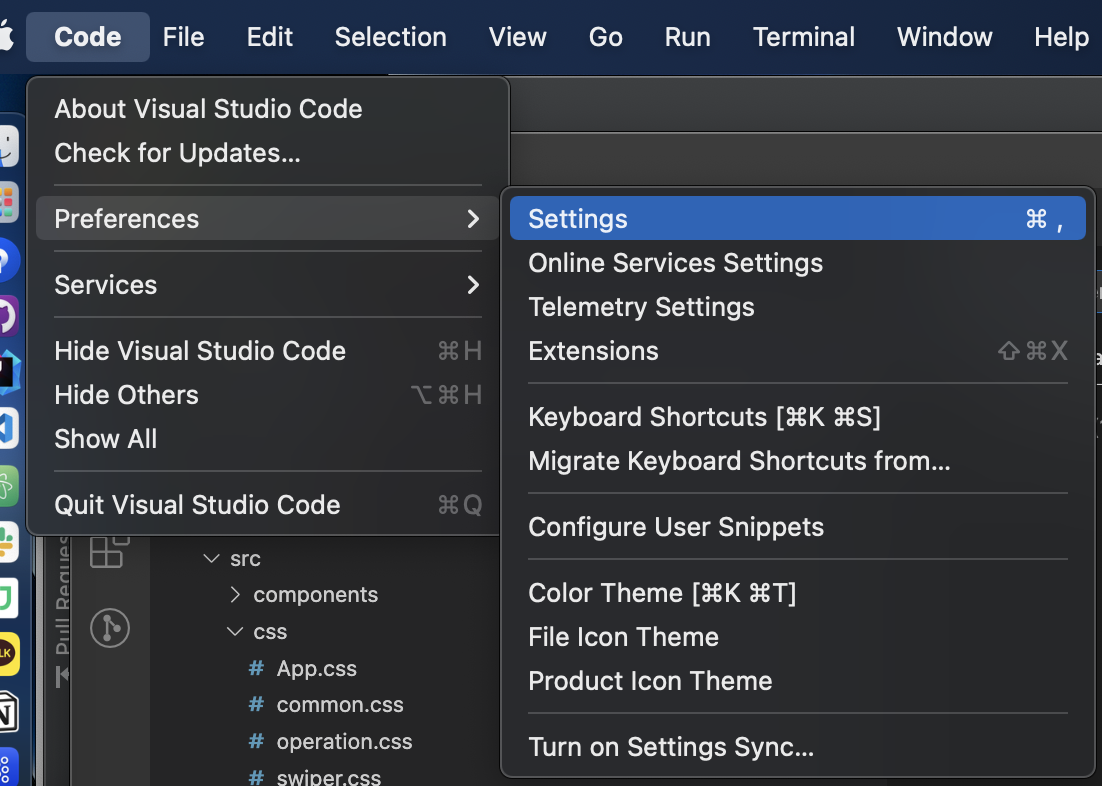This screenshot has width=1102, height=786.
Task: Click Turn on Settings Sync
Action: pyautogui.click(x=671, y=747)
